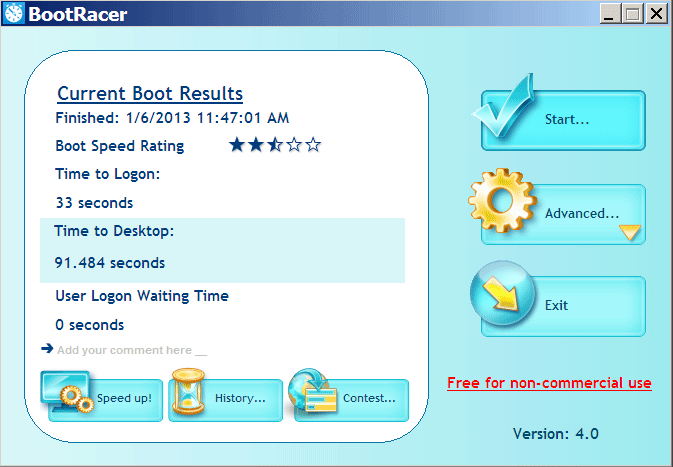Screen dimensions: 673x467
Task: Expand the Advanced dropdown triangle
Action: point(630,232)
